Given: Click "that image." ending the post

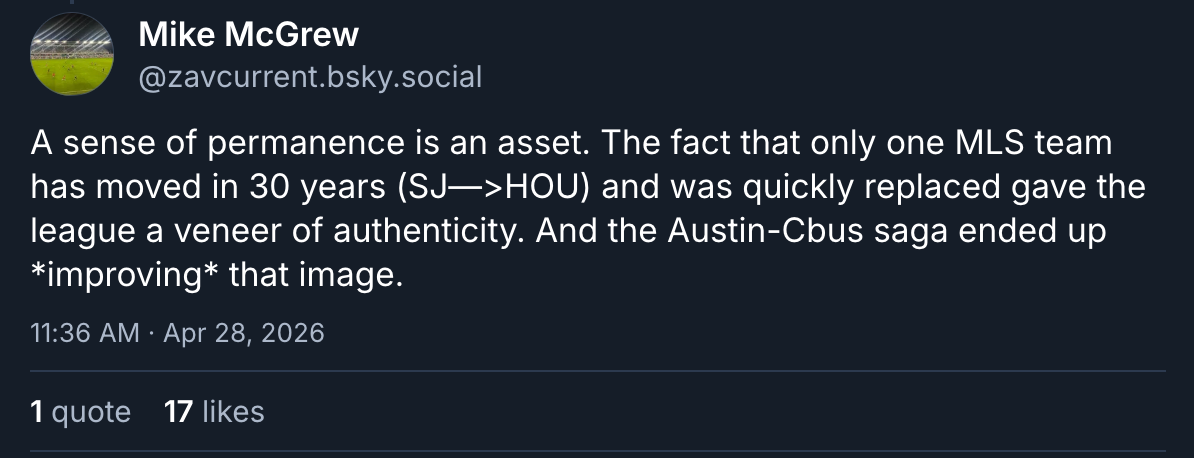Looking at the screenshot, I should pyautogui.click(x=316, y=275).
